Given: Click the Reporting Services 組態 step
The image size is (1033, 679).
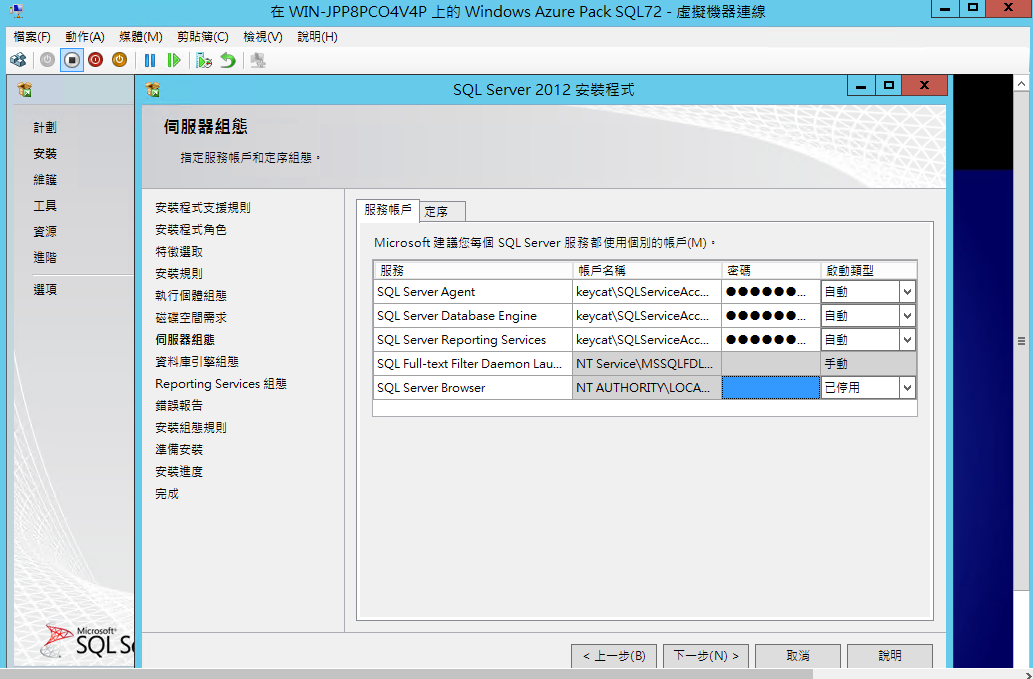Looking at the screenshot, I should (221, 384).
